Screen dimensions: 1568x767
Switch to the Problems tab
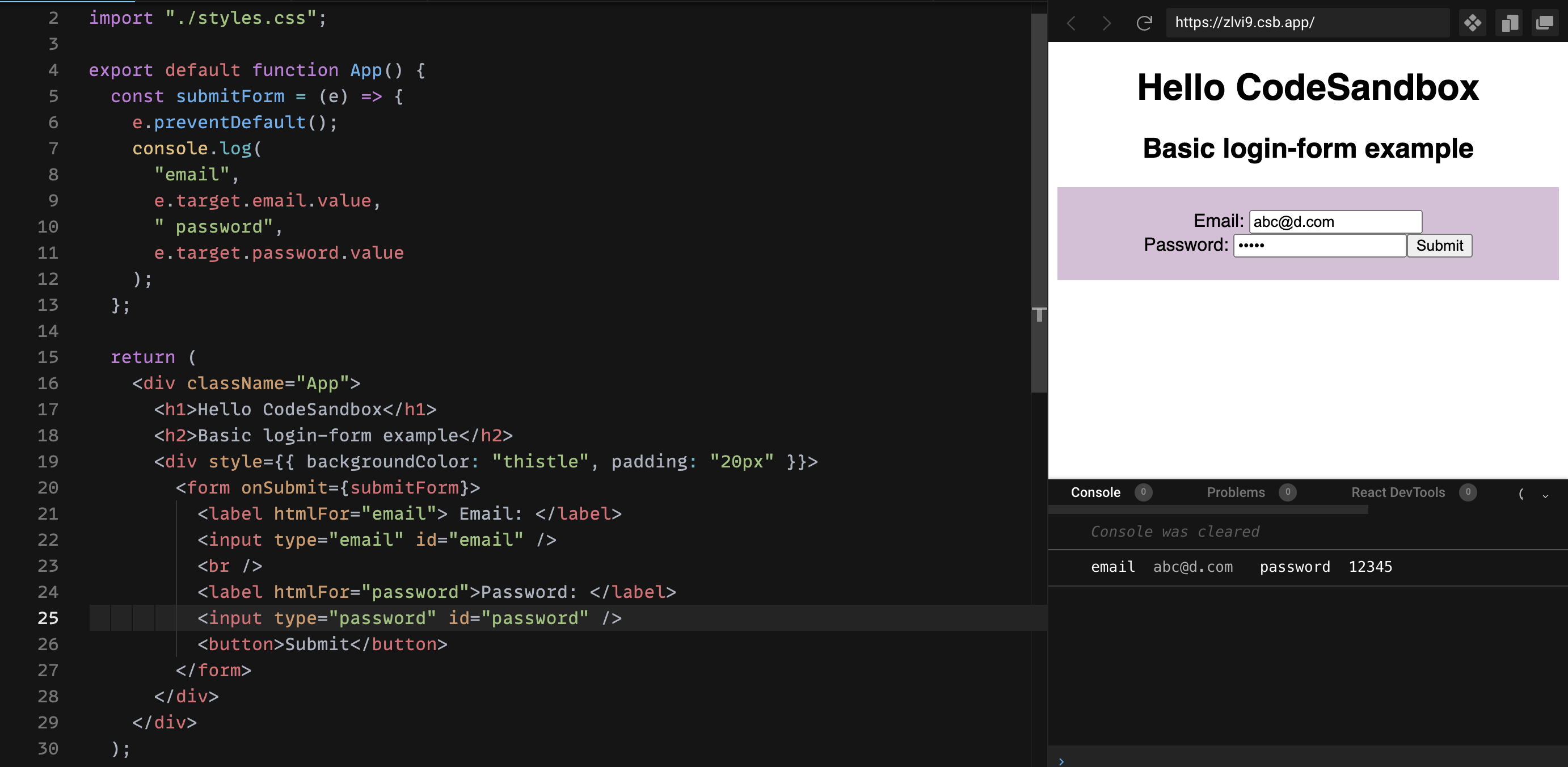[x=1236, y=492]
